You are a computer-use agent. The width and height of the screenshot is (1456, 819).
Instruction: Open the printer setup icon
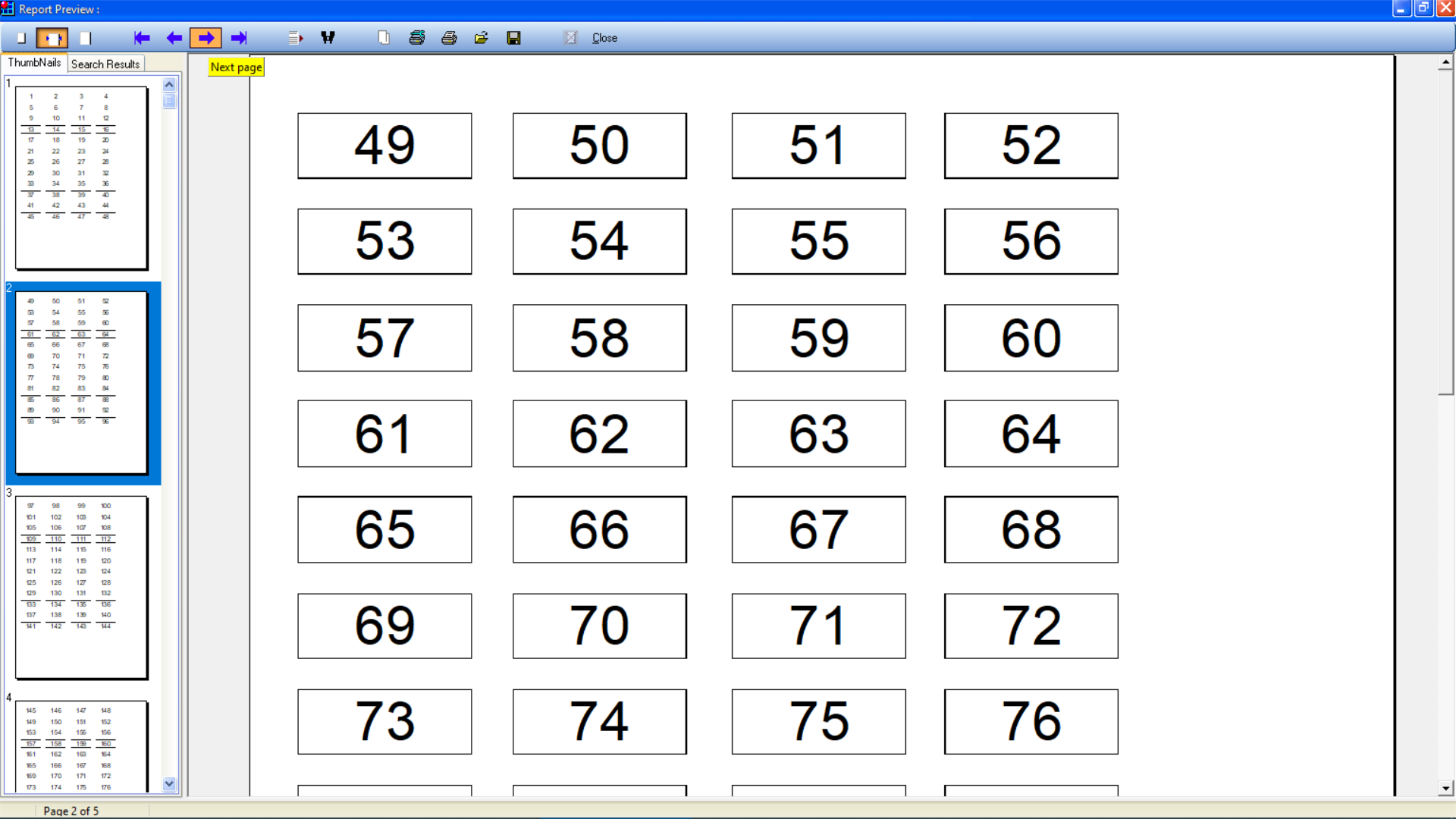tap(417, 38)
